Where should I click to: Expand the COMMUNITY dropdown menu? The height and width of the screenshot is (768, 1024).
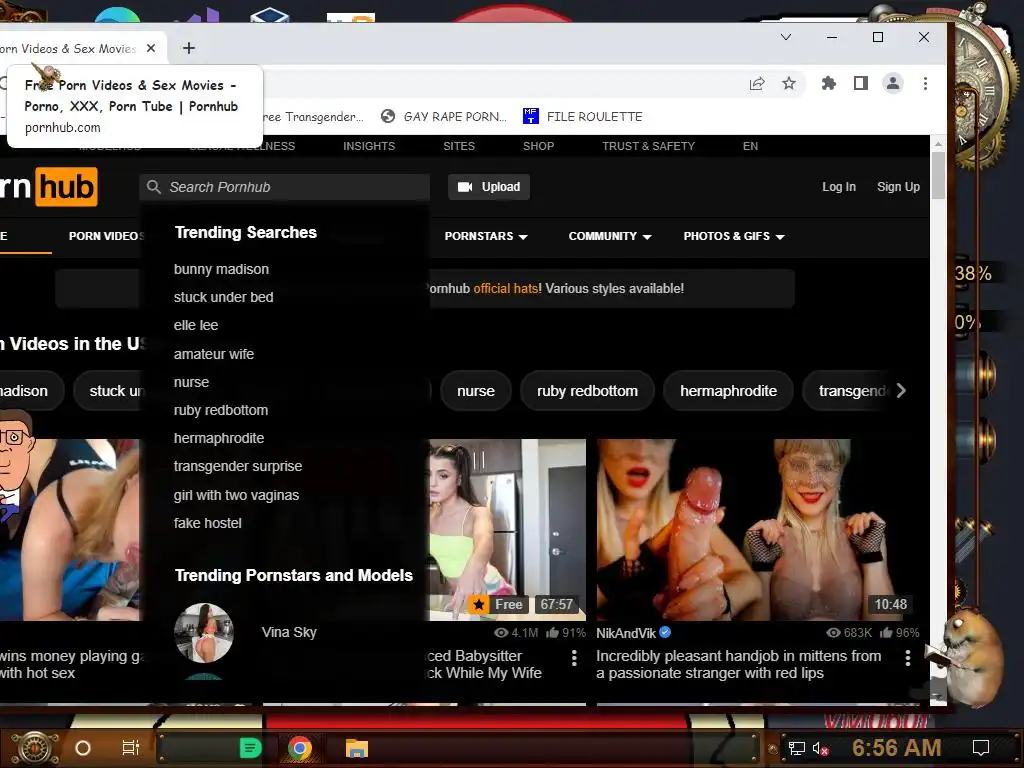click(610, 236)
